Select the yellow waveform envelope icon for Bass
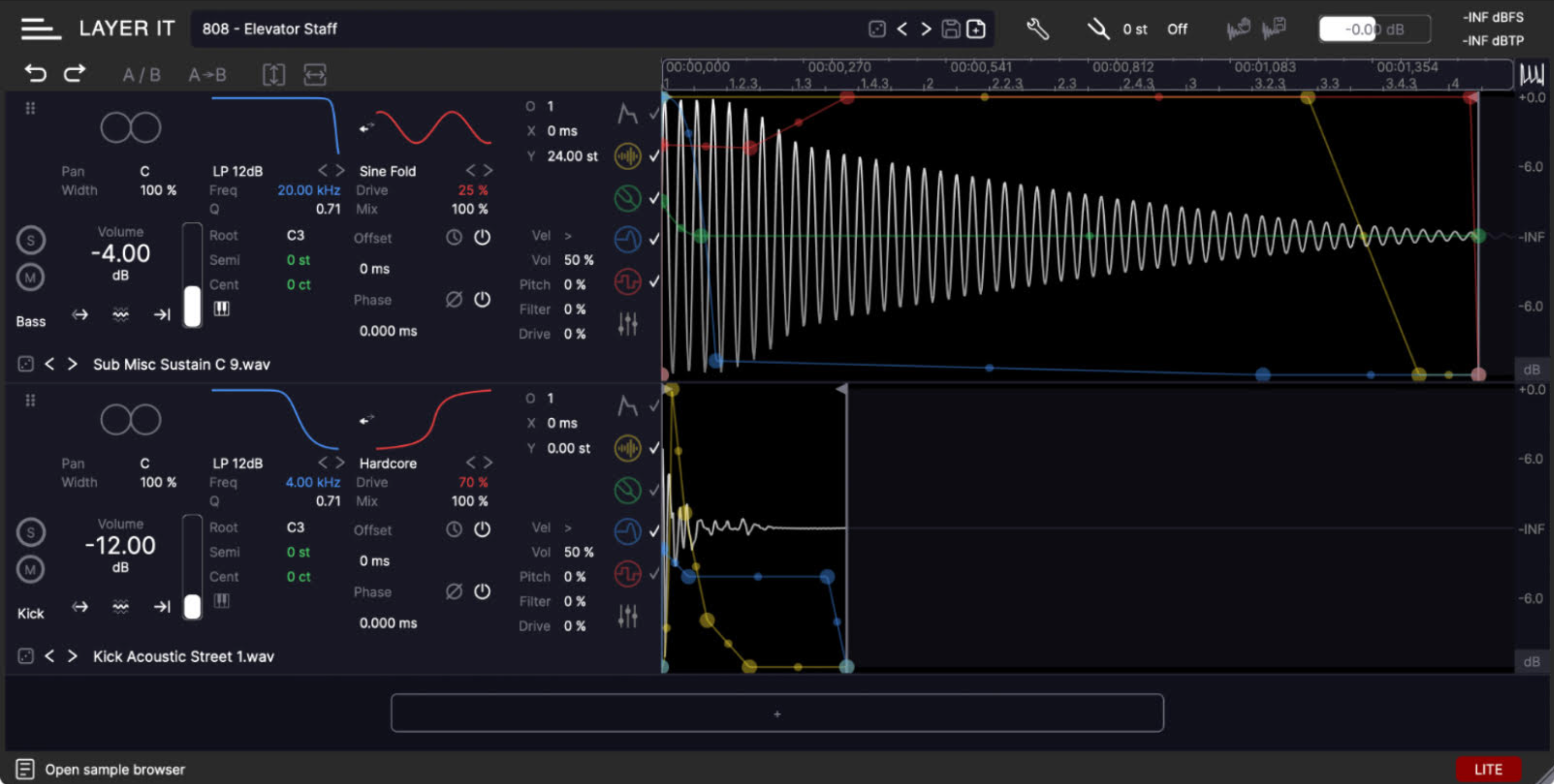The height and width of the screenshot is (784, 1554). click(x=628, y=156)
